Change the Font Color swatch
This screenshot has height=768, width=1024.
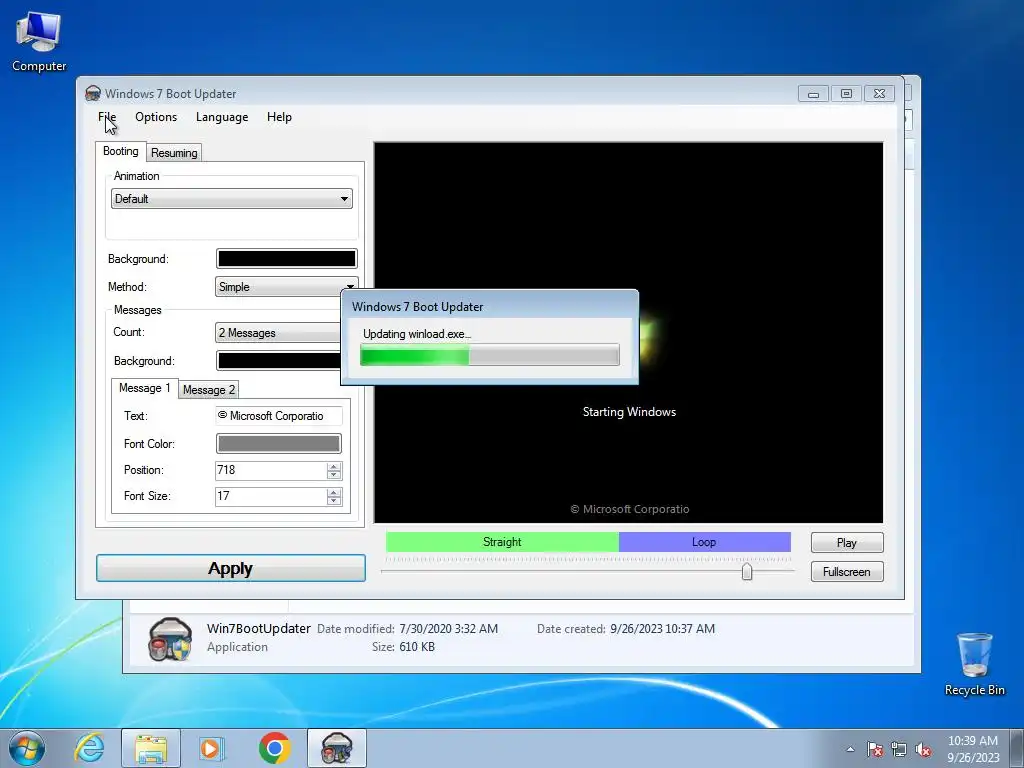[x=279, y=444]
